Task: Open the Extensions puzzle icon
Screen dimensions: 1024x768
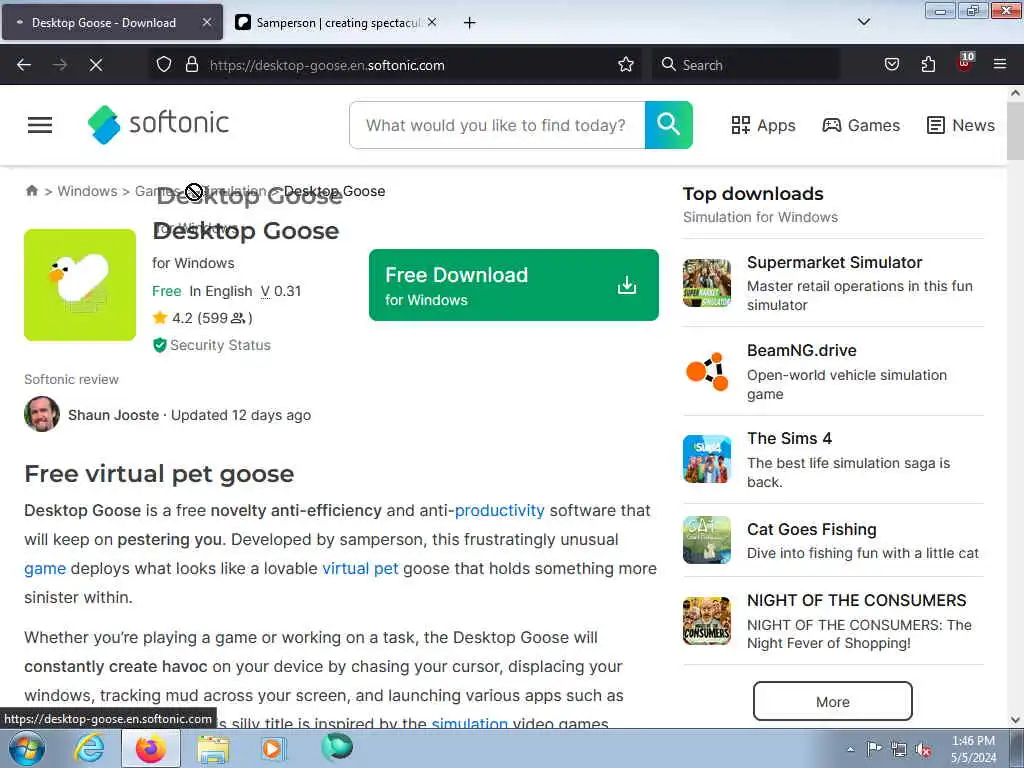Action: pos(928,65)
